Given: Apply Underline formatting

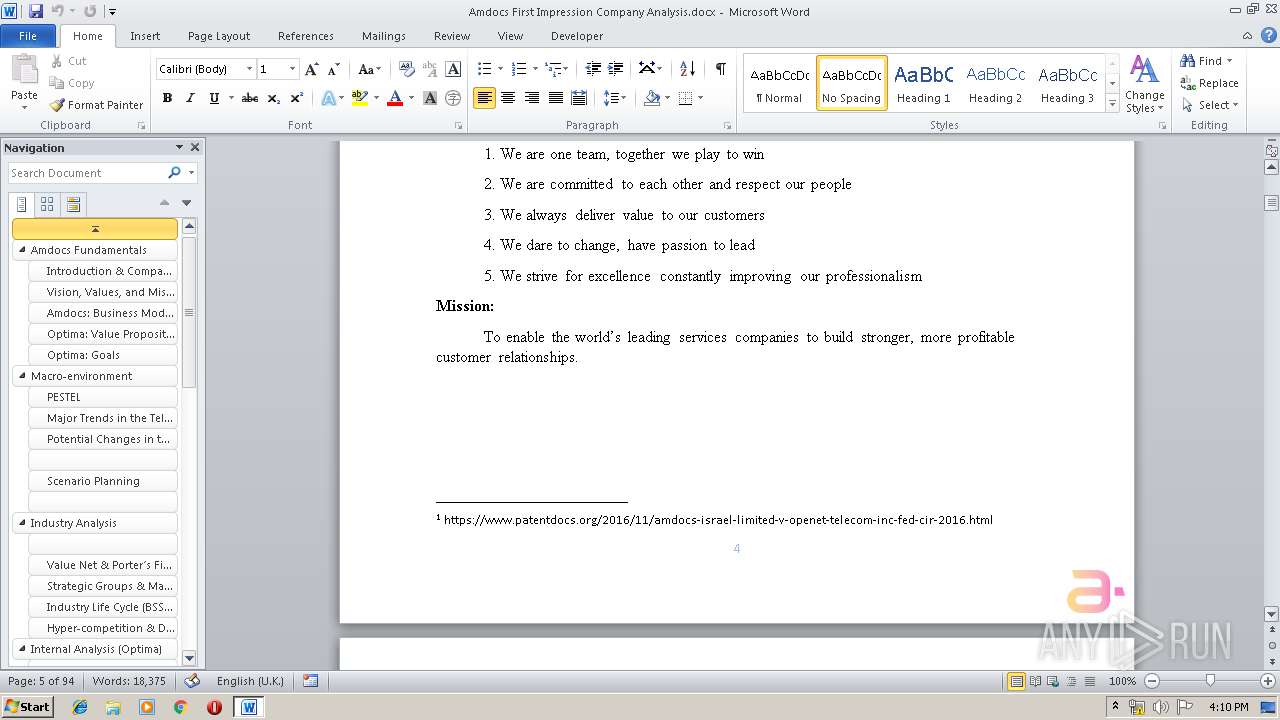Looking at the screenshot, I should point(214,98).
